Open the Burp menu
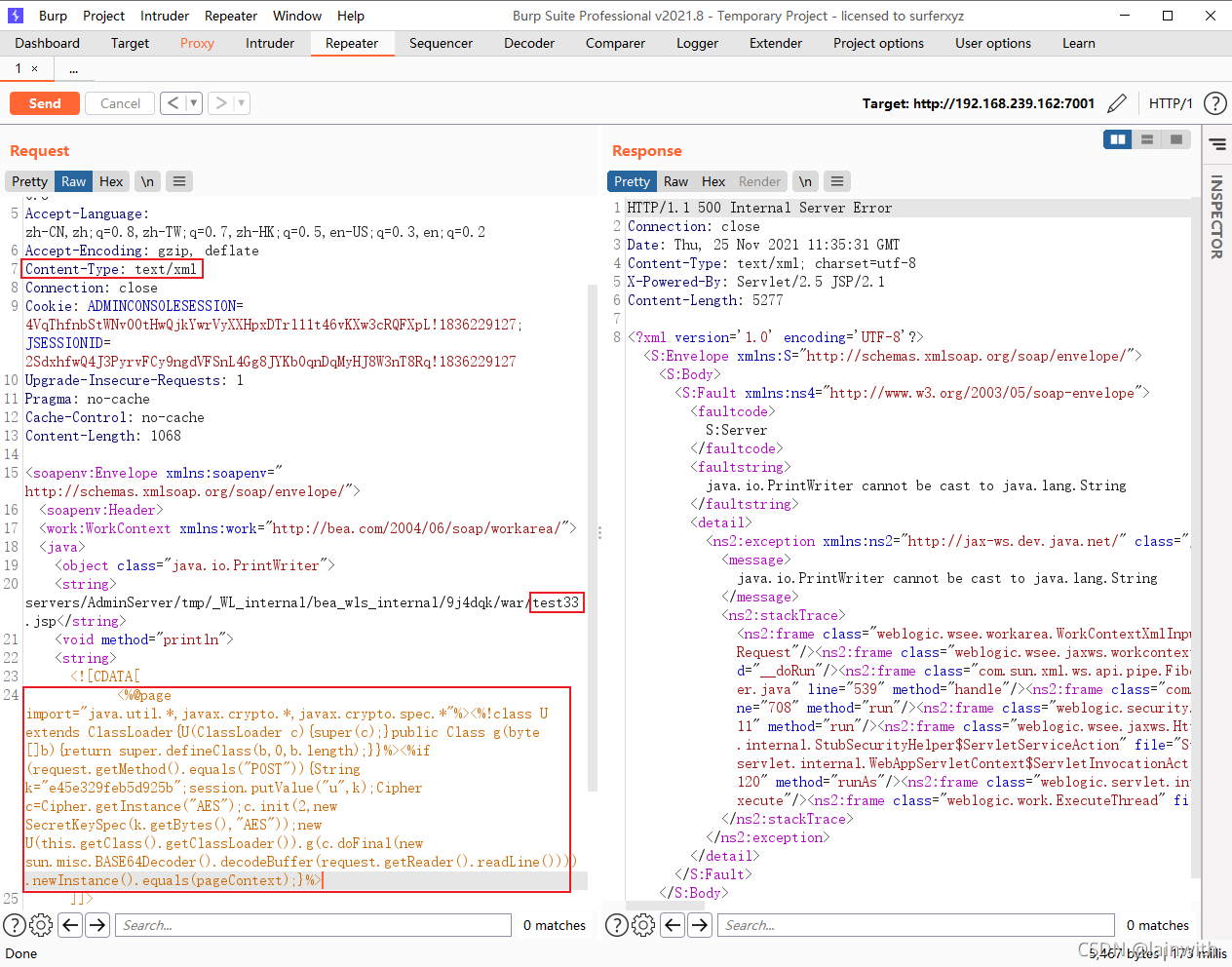The width and height of the screenshot is (1232, 967). click(53, 16)
